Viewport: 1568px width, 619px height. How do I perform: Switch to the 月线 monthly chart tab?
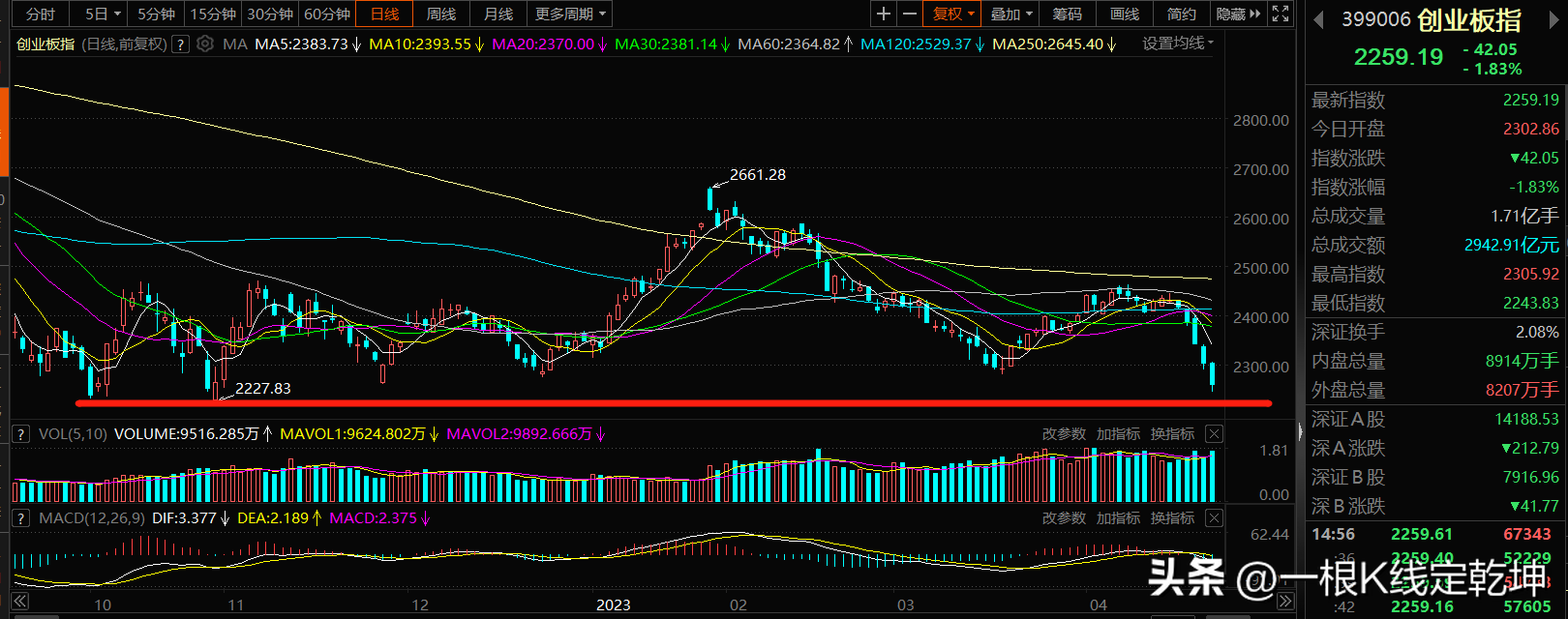(498, 14)
